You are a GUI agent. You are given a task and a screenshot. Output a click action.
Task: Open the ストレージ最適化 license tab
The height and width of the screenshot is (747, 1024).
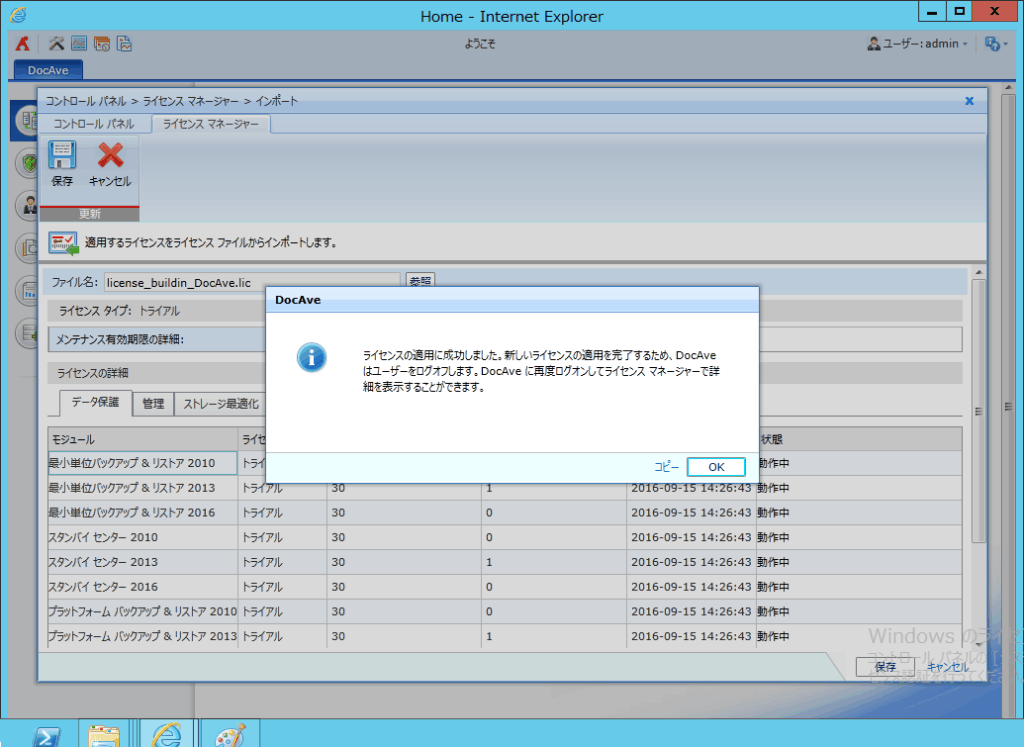tap(221, 404)
